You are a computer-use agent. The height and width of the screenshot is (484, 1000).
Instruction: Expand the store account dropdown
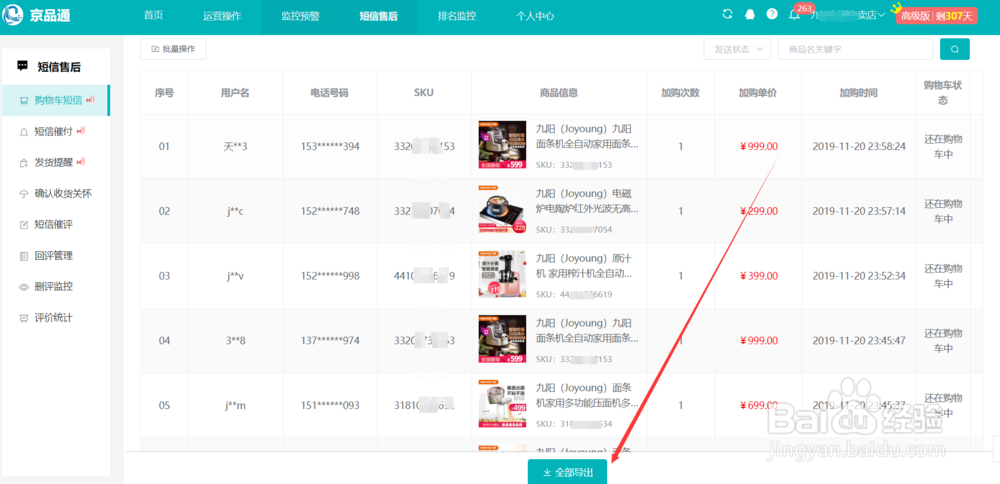click(848, 15)
